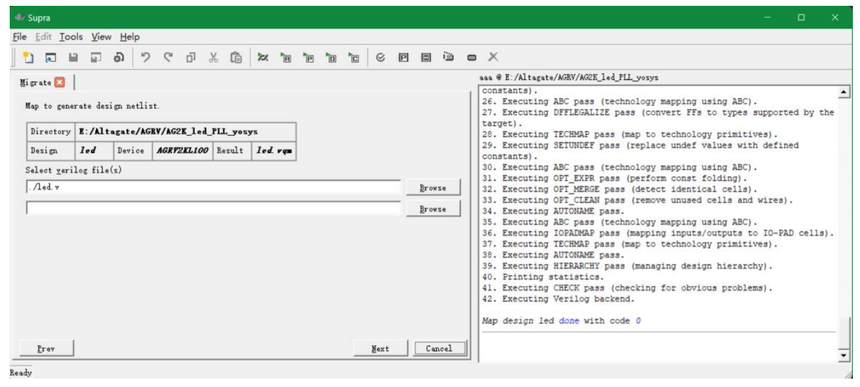
Task: Click the X stop icon in toolbar
Action: [493, 56]
